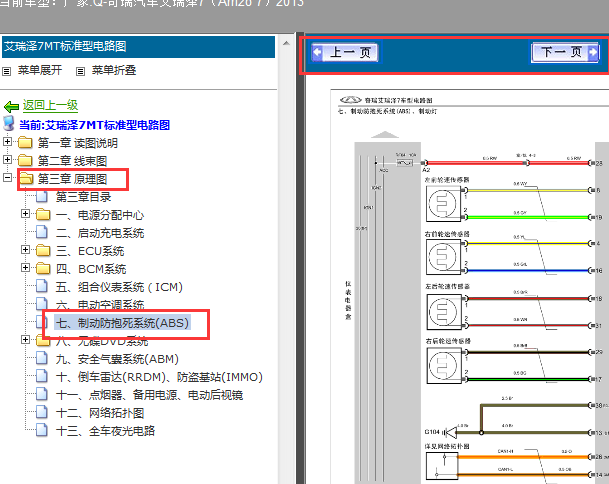This screenshot has height=484, width=609.
Task: Click the open folder icon for 第三章 原理图
Action: 26,178
